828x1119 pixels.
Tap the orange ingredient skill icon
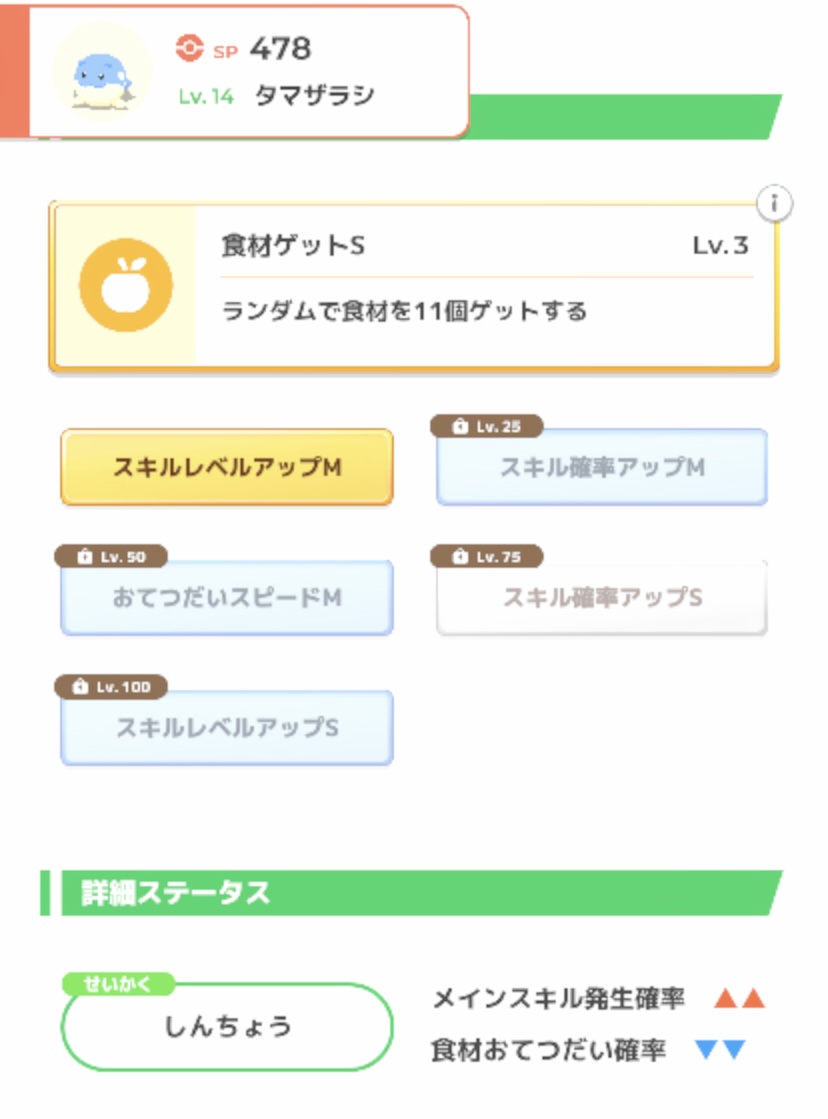pyautogui.click(x=126, y=285)
